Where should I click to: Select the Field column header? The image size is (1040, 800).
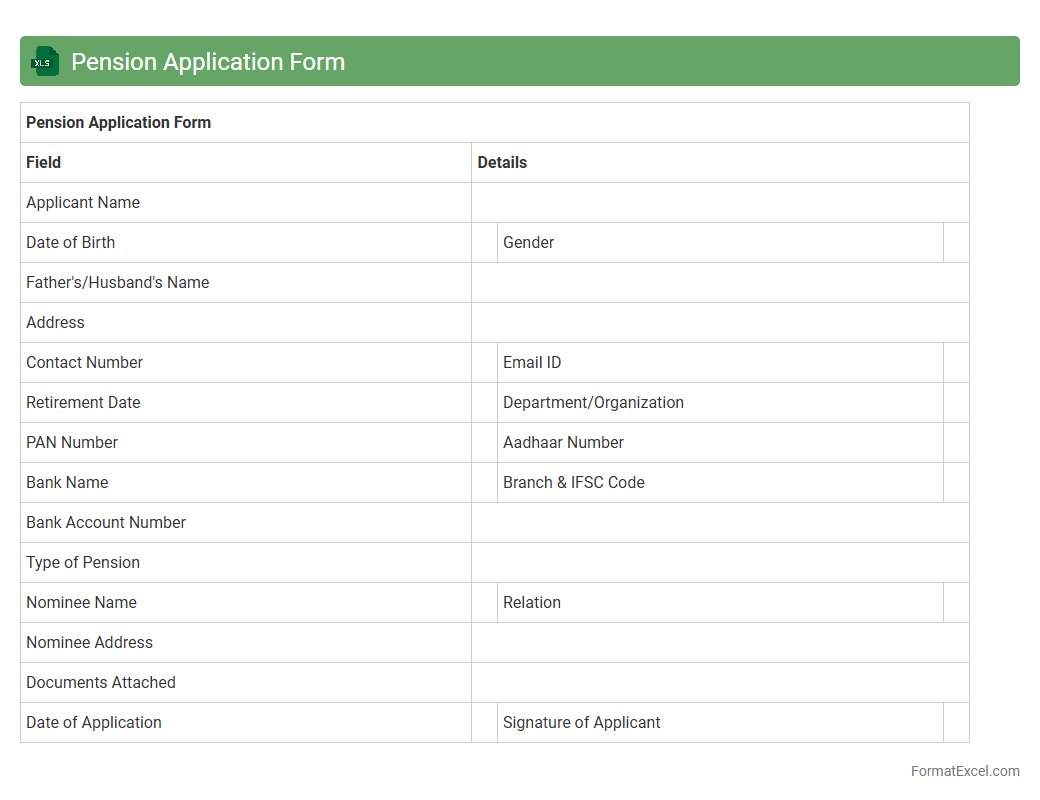(245, 163)
